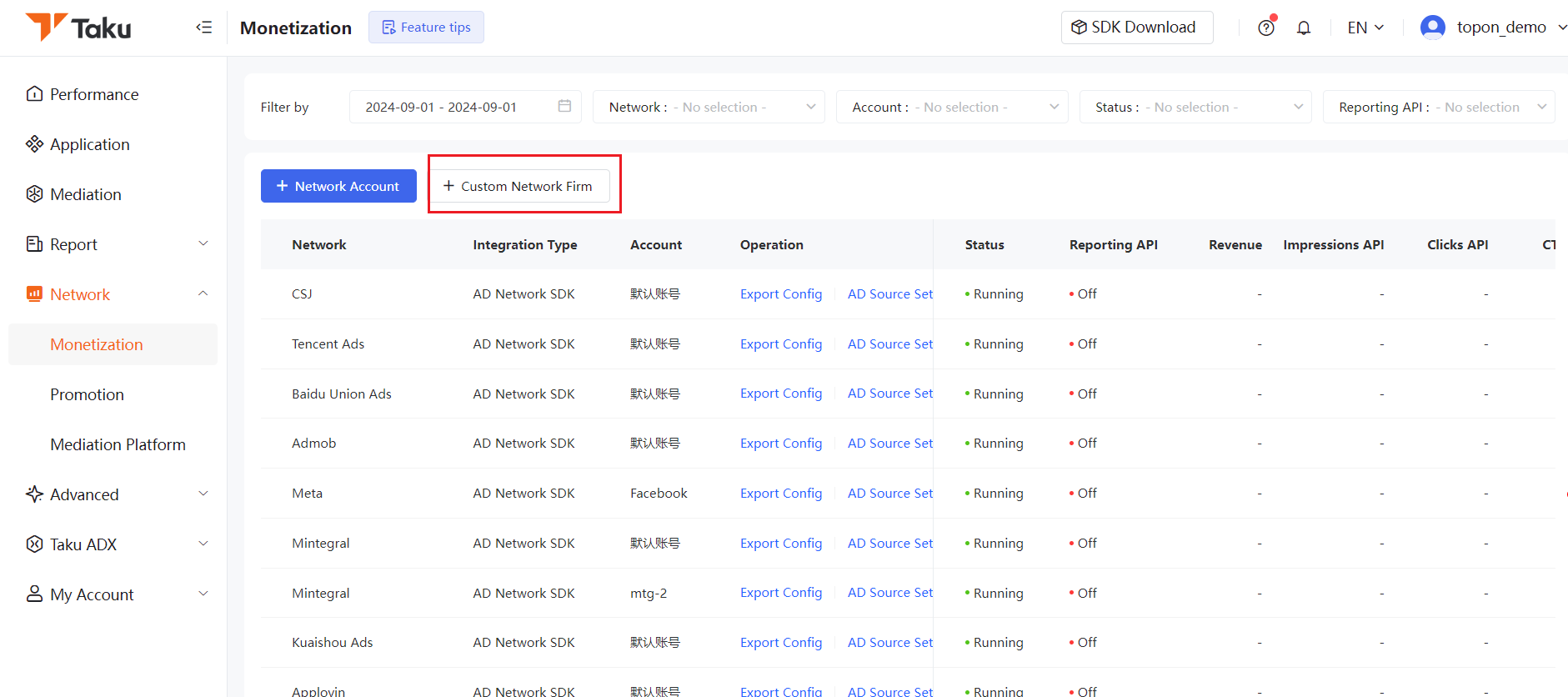Screen dimensions: 1568x697
Task: Click Export Config for Kuaishou Ads
Action: [781, 642]
